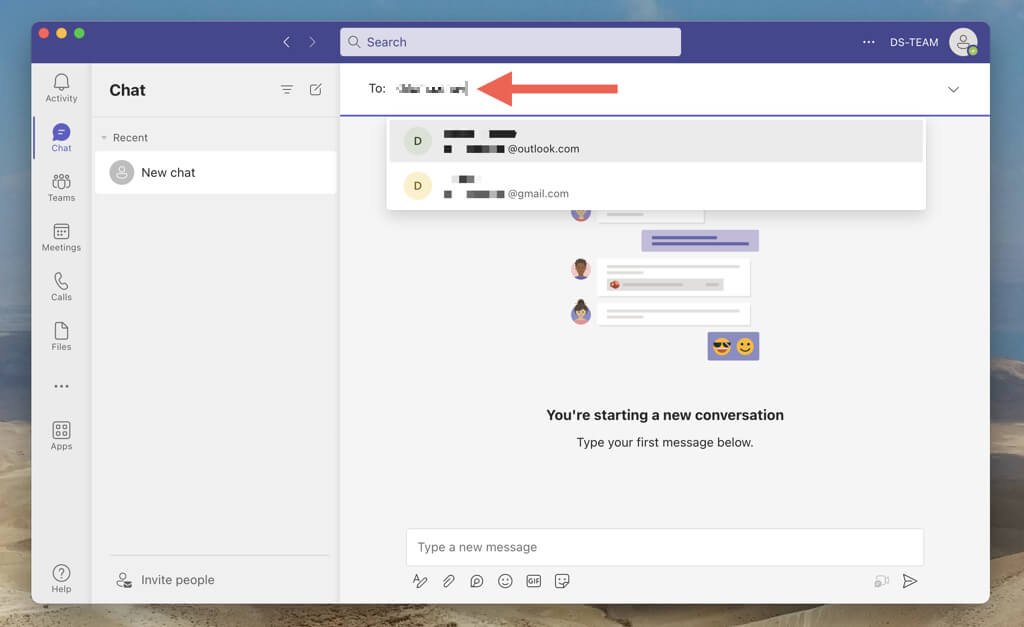Go forward with the right arrow
Image resolution: width=1024 pixels, height=627 pixels.
click(312, 42)
